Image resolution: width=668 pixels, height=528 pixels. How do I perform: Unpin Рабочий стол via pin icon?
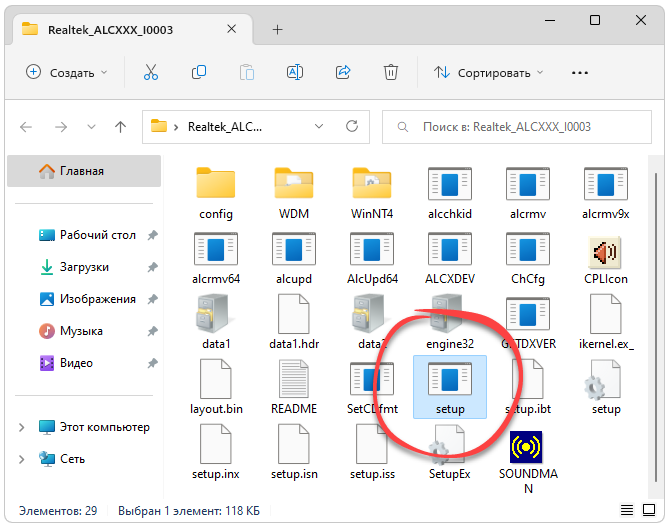153,235
